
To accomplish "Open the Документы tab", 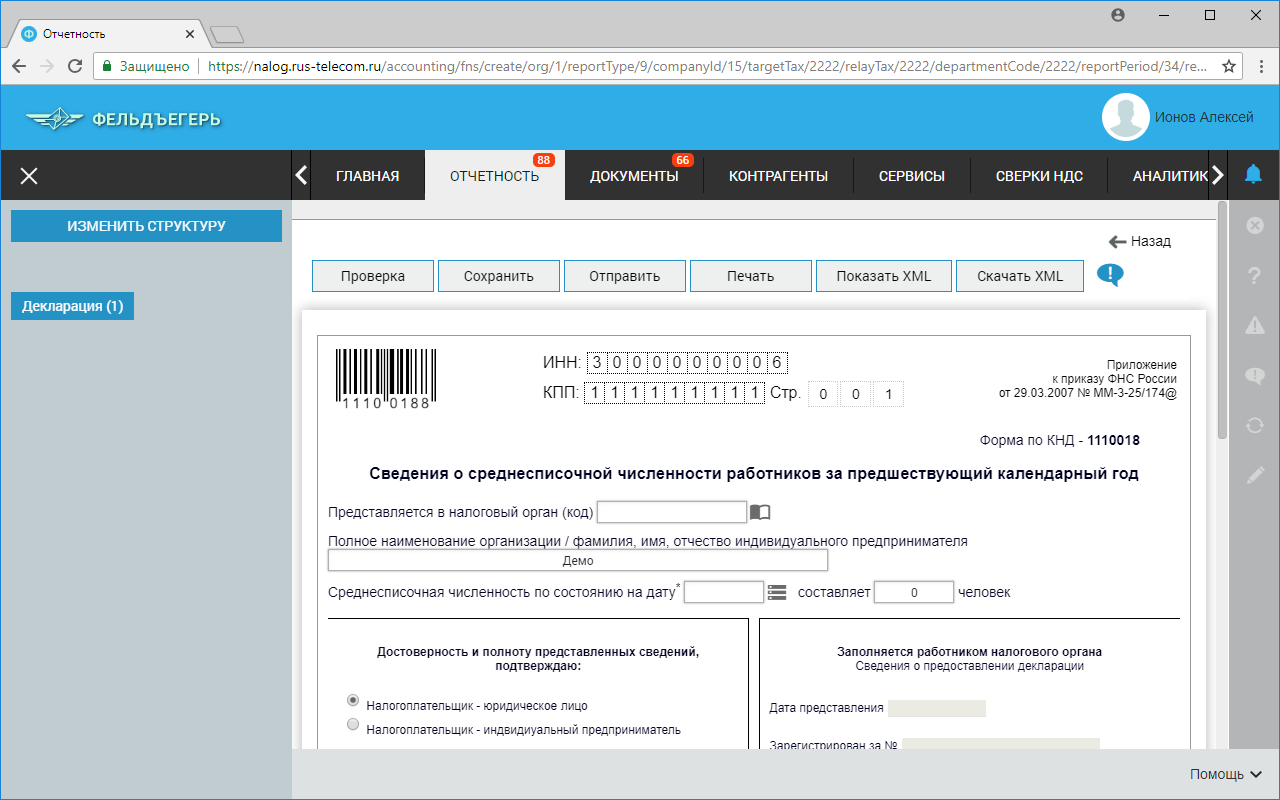I will 634,176.
